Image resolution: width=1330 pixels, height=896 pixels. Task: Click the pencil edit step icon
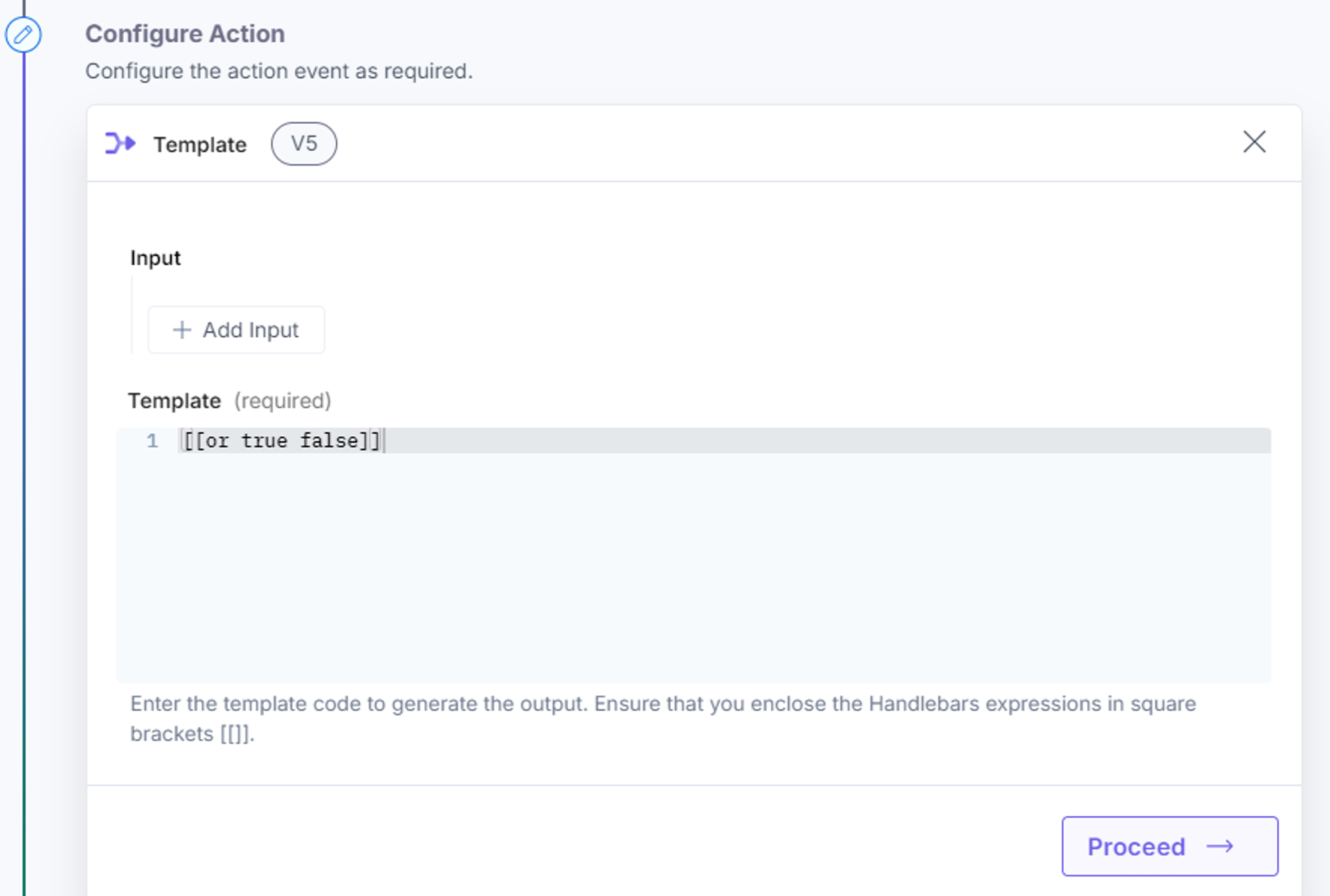tap(23, 35)
